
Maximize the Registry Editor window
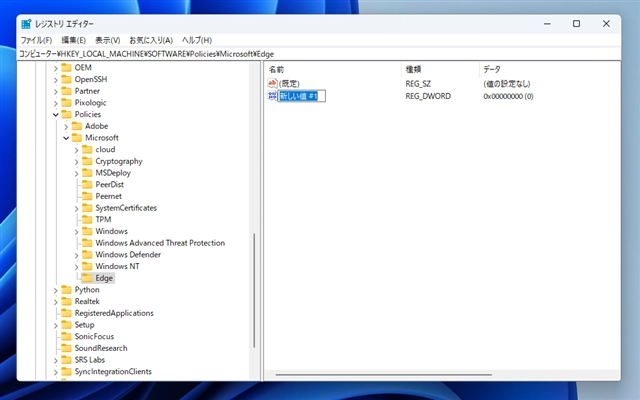pyautogui.click(x=576, y=24)
